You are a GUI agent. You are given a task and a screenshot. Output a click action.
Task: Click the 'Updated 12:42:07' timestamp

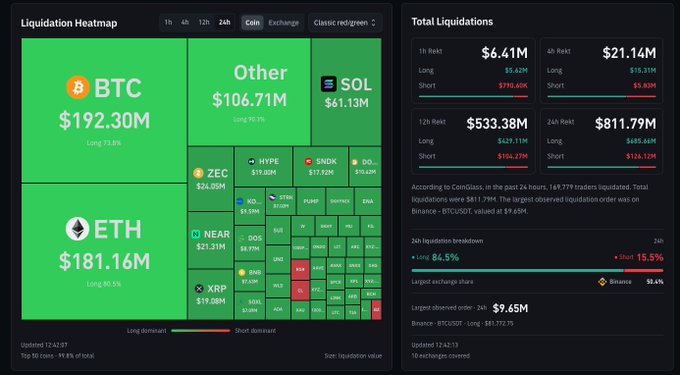point(44,345)
